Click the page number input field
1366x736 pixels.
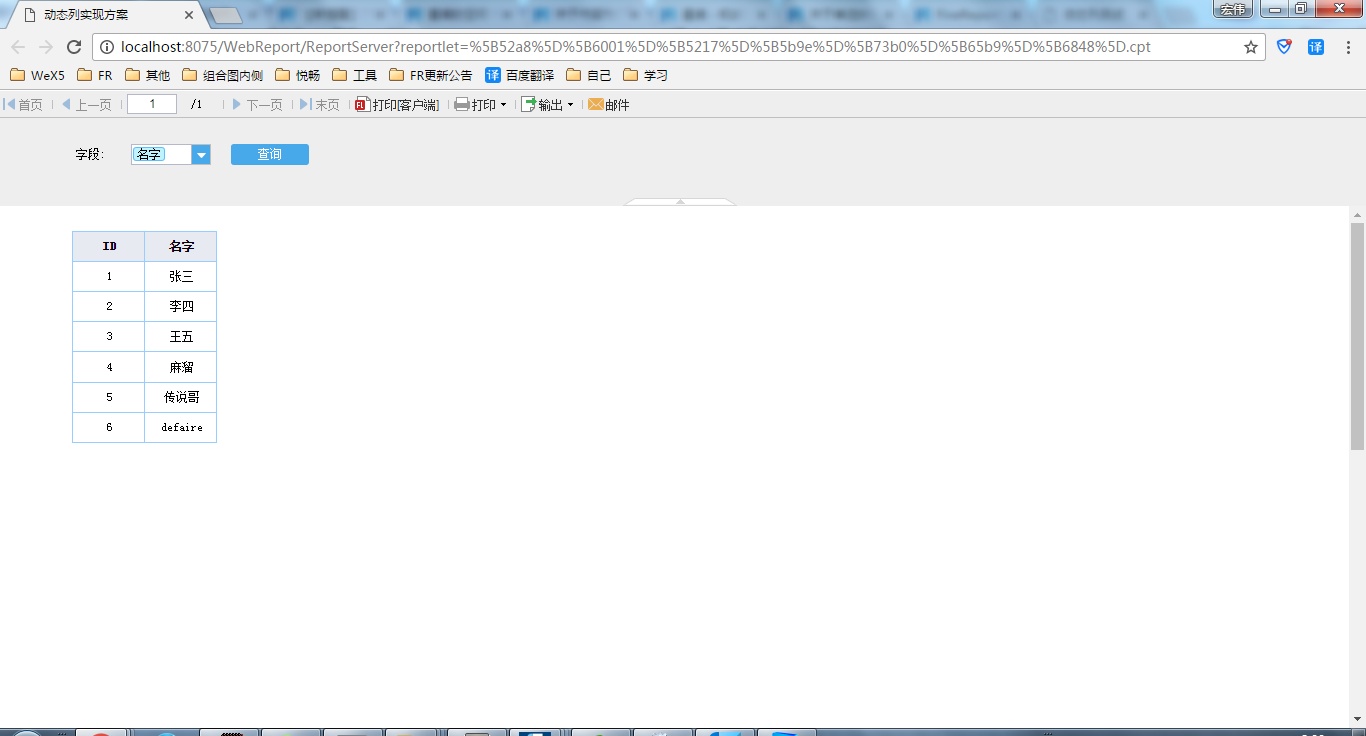[152, 104]
